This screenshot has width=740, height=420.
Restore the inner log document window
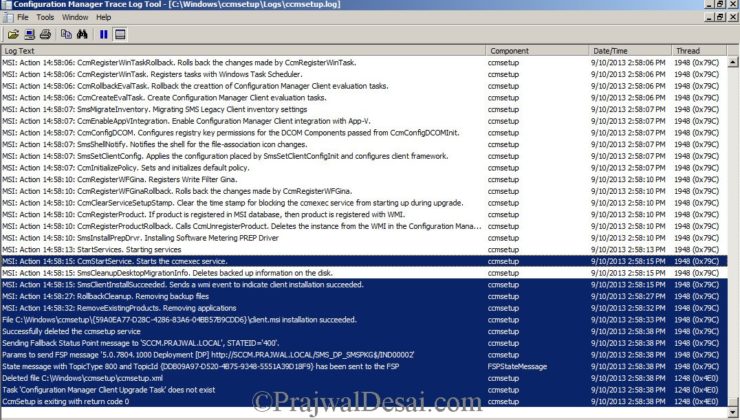pos(721,17)
